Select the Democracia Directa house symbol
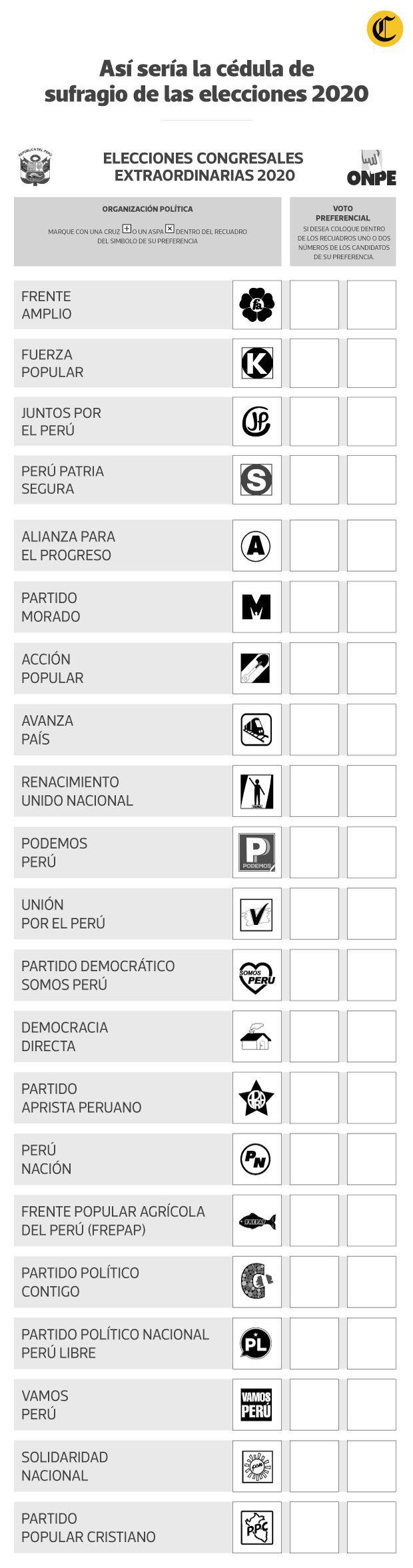Image resolution: width=413 pixels, height=1568 pixels. (x=256, y=1036)
